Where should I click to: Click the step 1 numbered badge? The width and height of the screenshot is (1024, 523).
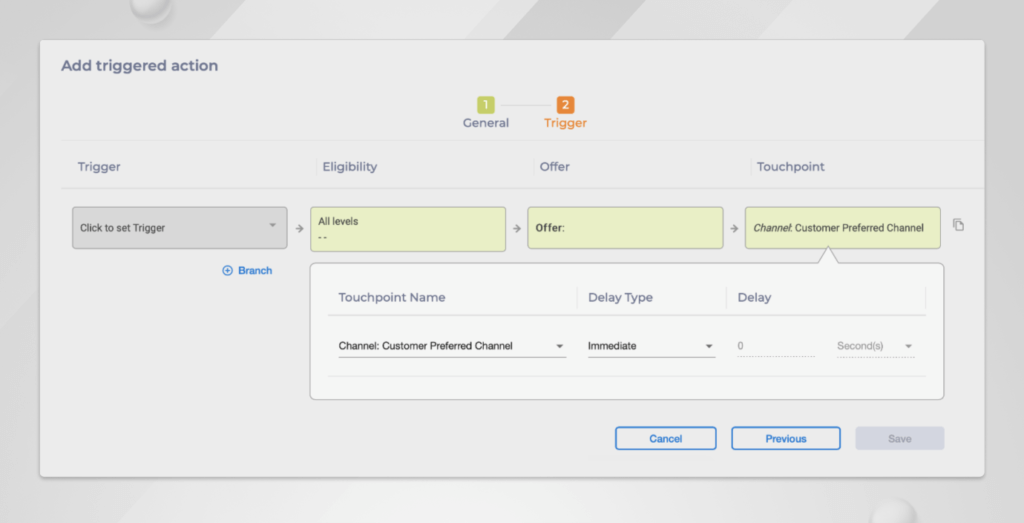(x=485, y=105)
